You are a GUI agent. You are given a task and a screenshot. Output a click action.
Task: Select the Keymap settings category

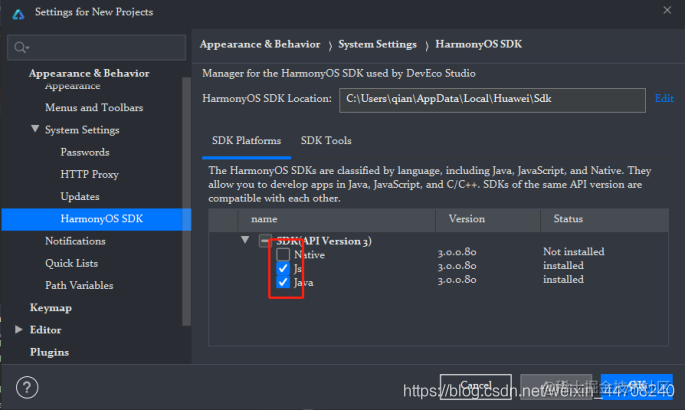[x=51, y=308]
